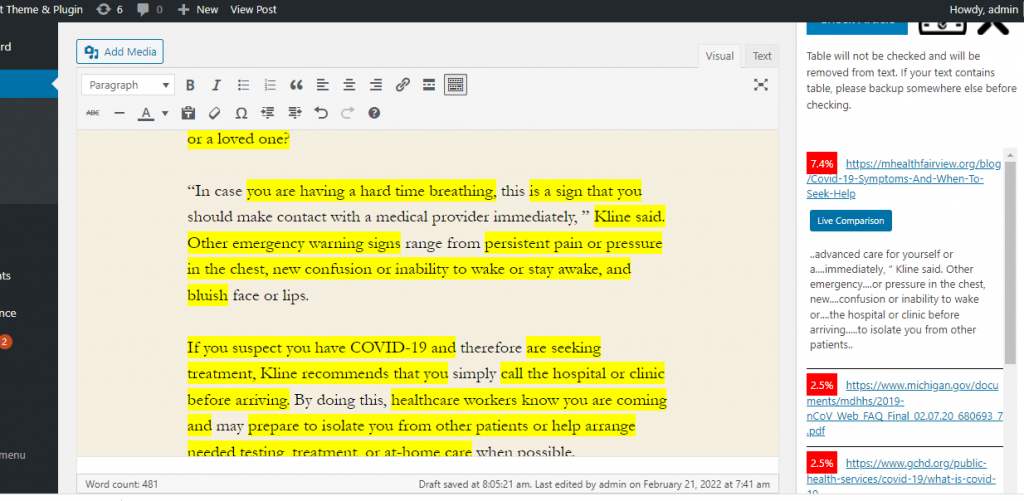
Task: Apply strikethrough formatting
Action: (93, 113)
